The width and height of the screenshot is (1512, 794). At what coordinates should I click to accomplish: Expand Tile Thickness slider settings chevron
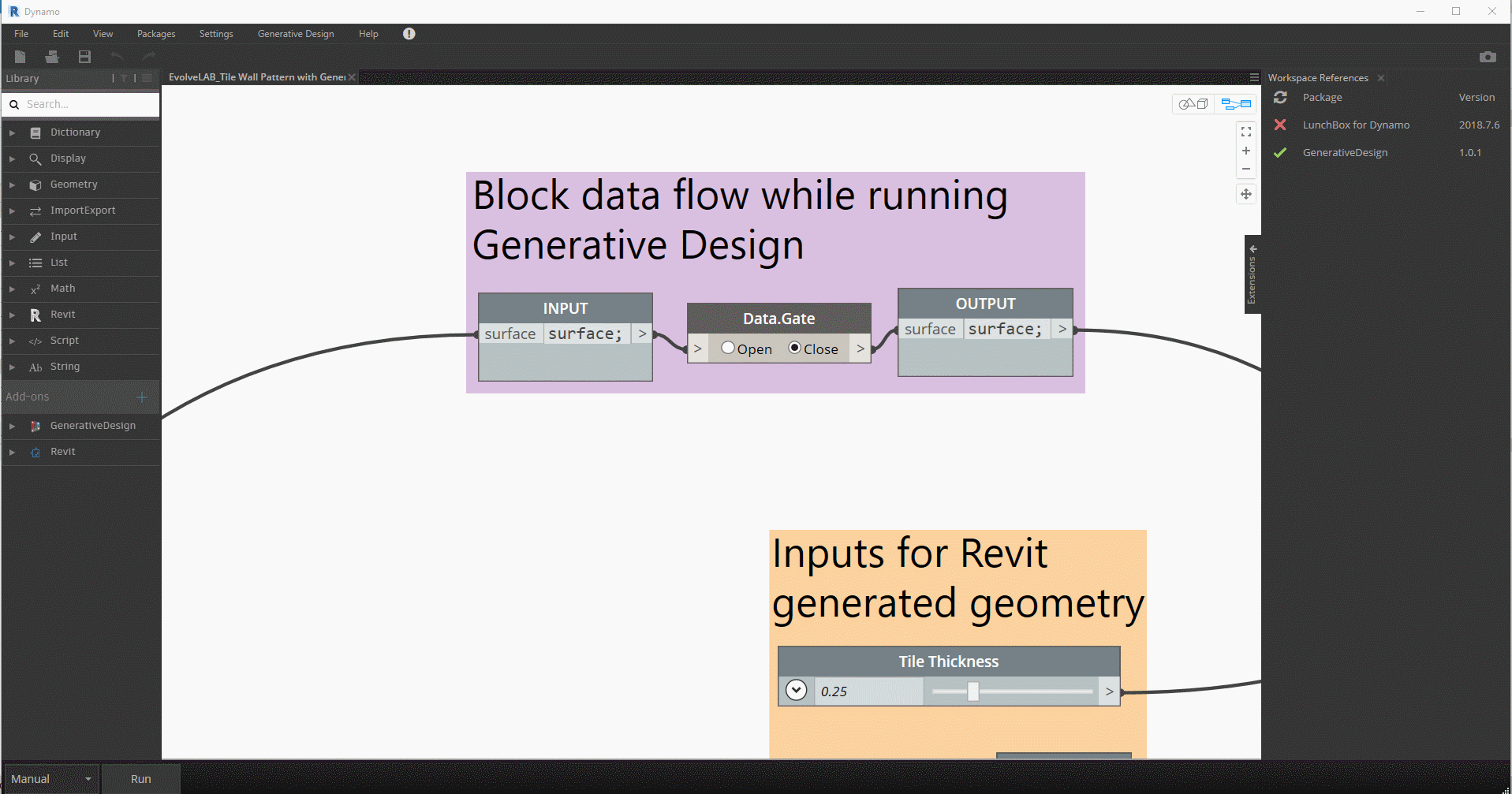(797, 691)
